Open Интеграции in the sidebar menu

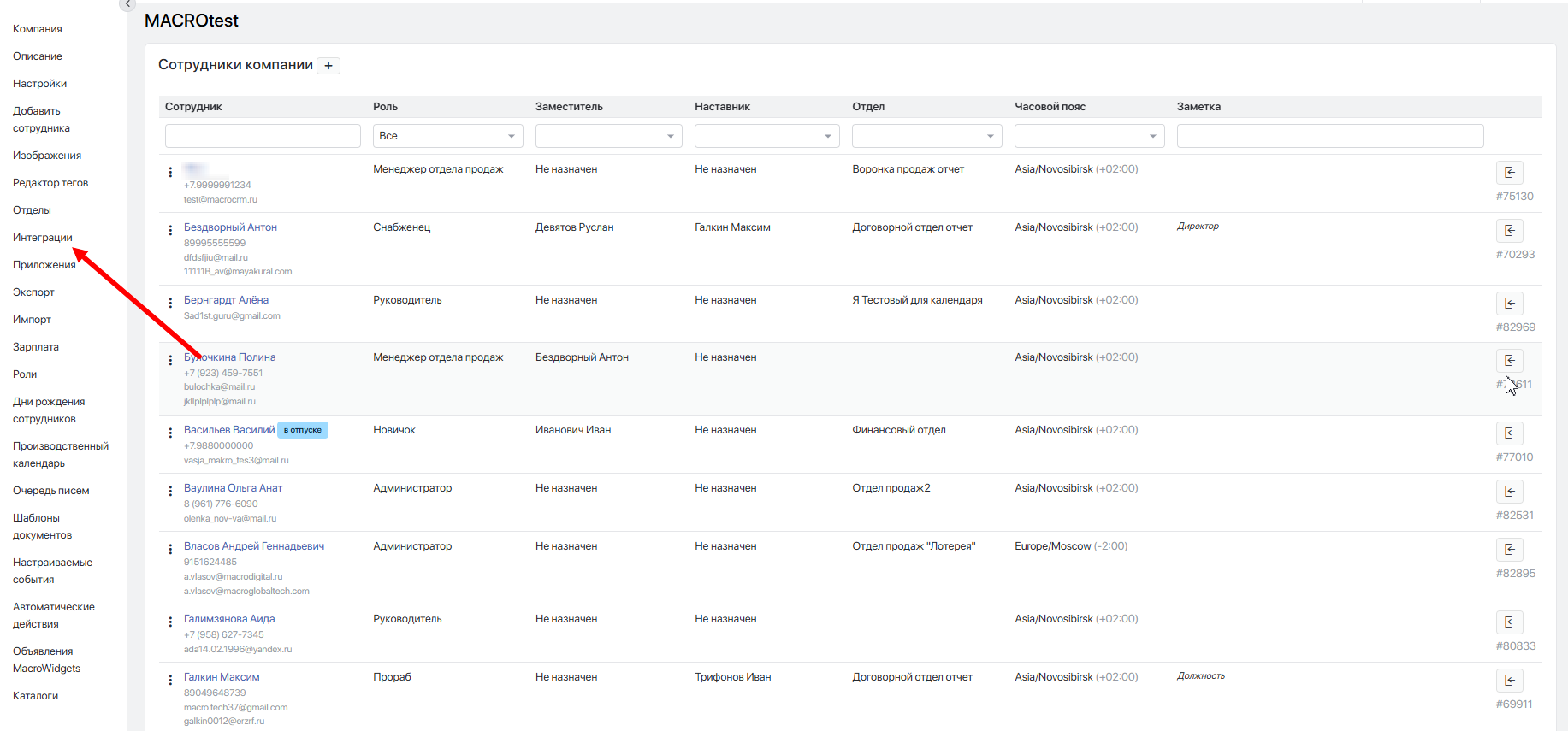pos(43,238)
